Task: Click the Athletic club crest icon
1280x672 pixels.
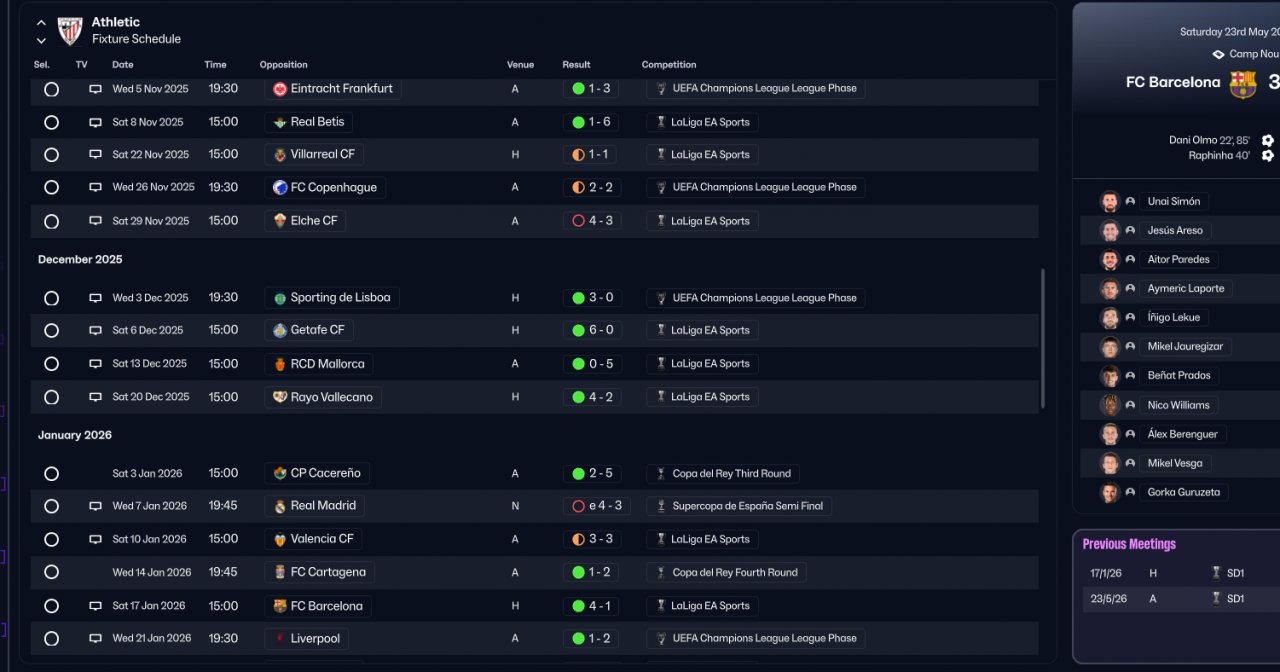Action: coord(70,31)
